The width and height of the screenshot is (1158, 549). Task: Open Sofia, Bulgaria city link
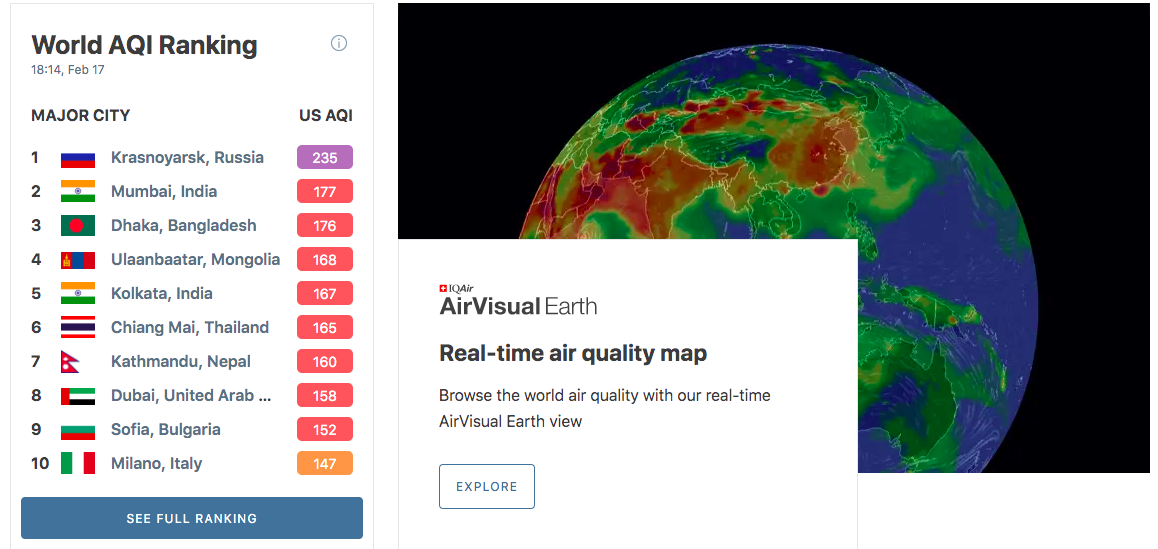pos(165,429)
